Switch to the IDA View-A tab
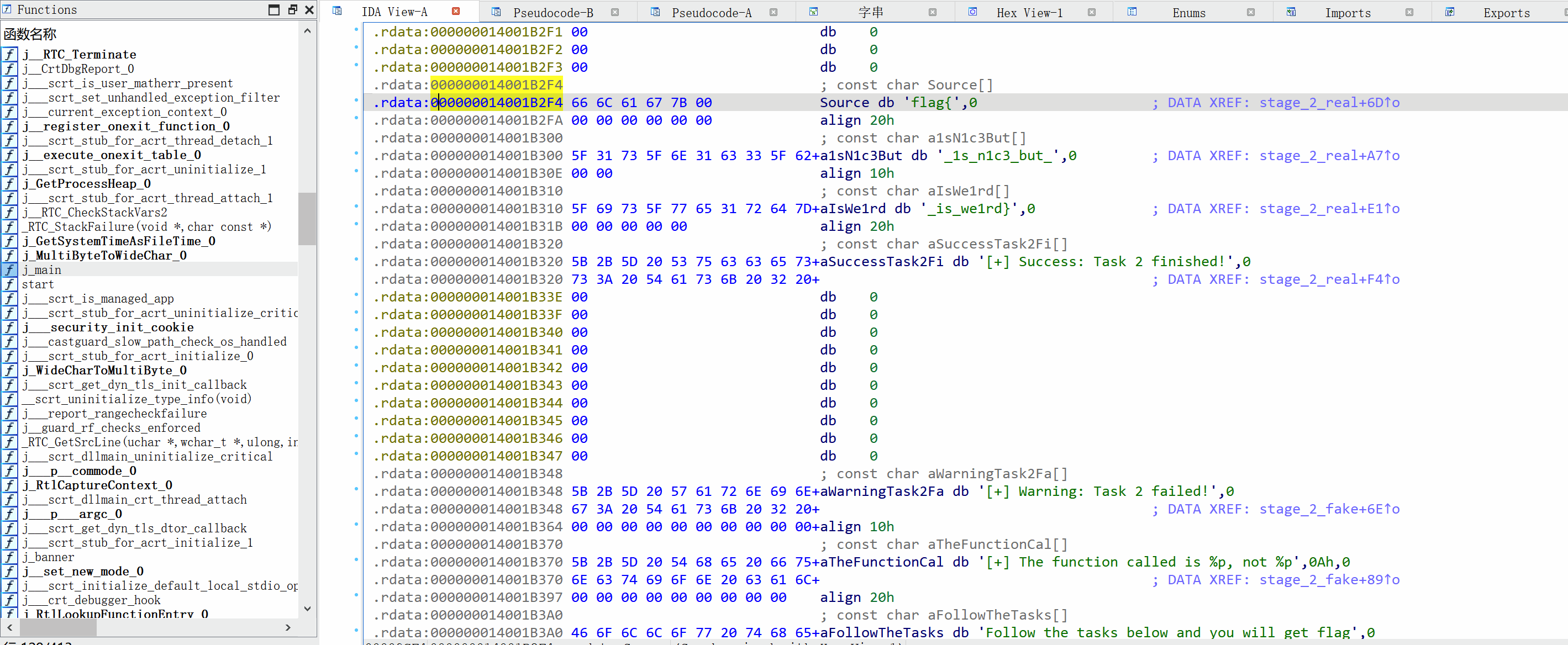Viewport: 1568px width, 645px height. click(x=394, y=12)
